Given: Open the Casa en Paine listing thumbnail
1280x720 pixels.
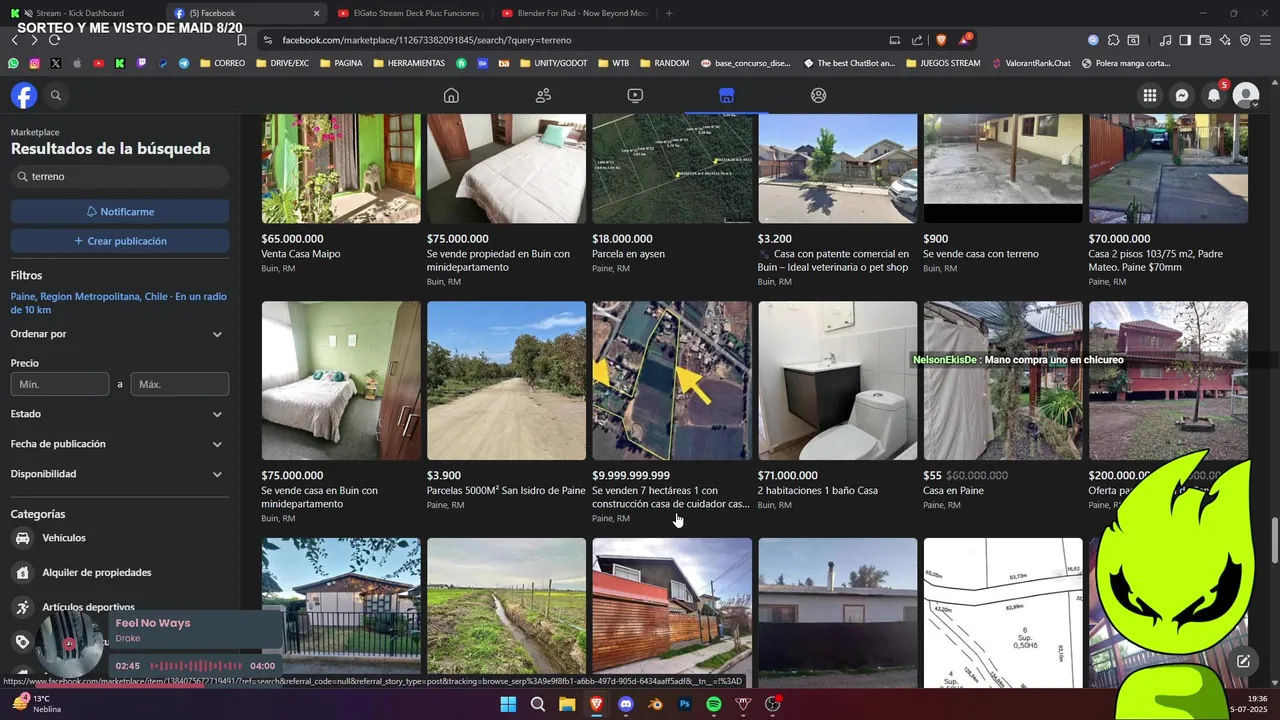Looking at the screenshot, I should pos(1003,381).
